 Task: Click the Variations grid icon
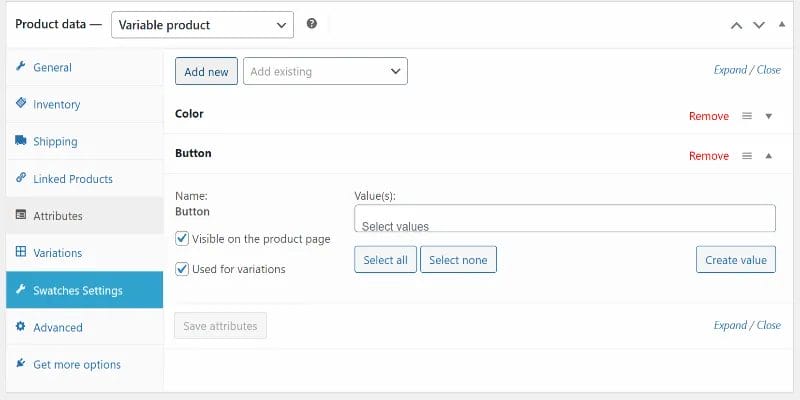point(21,252)
